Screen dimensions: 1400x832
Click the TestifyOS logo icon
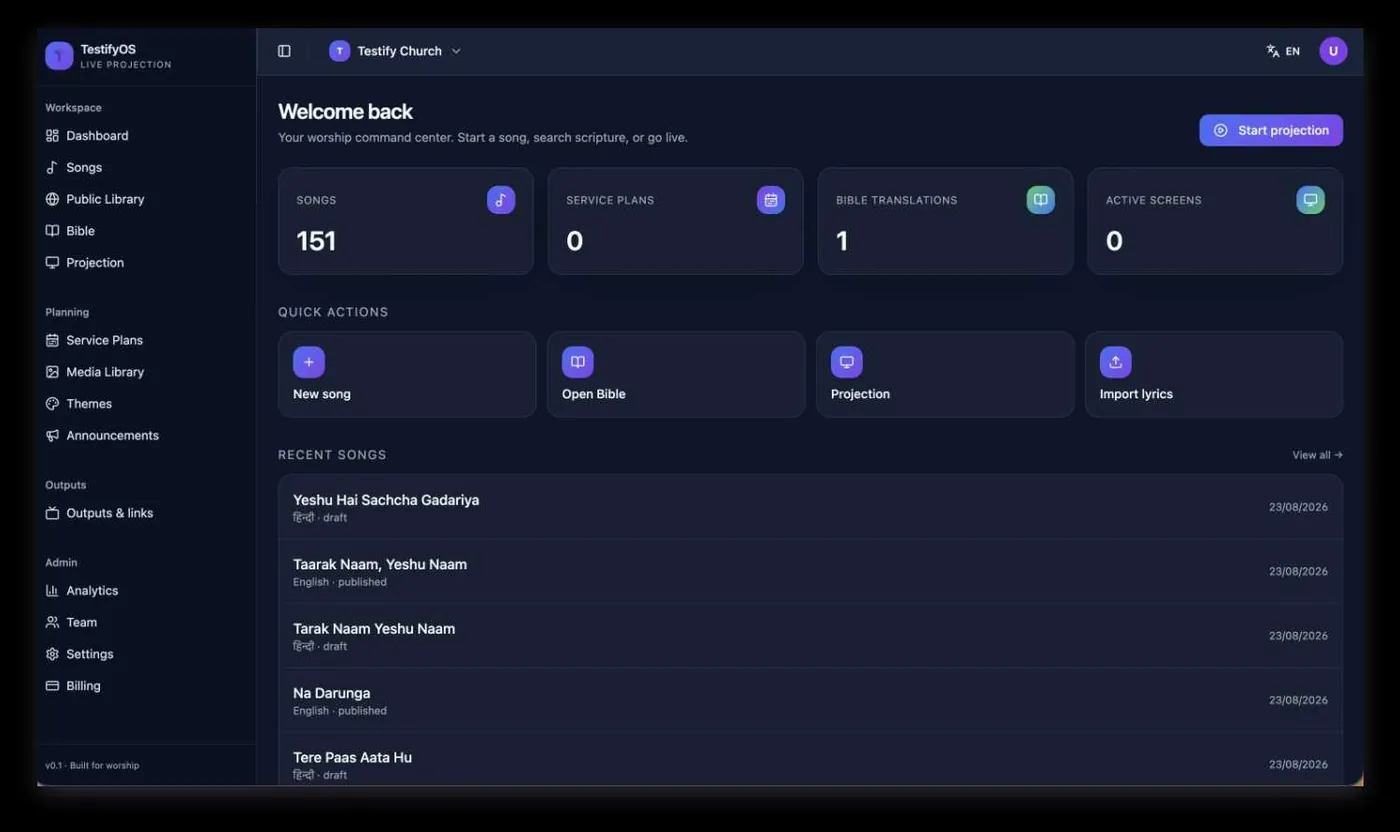[59, 56]
